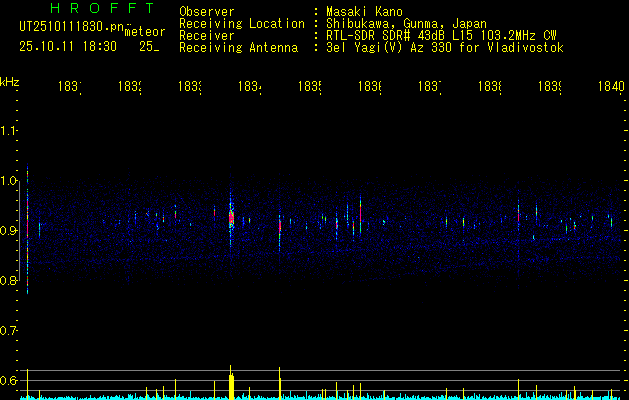
Task: Click the 0.9 frequency axis label
Action: (9, 231)
